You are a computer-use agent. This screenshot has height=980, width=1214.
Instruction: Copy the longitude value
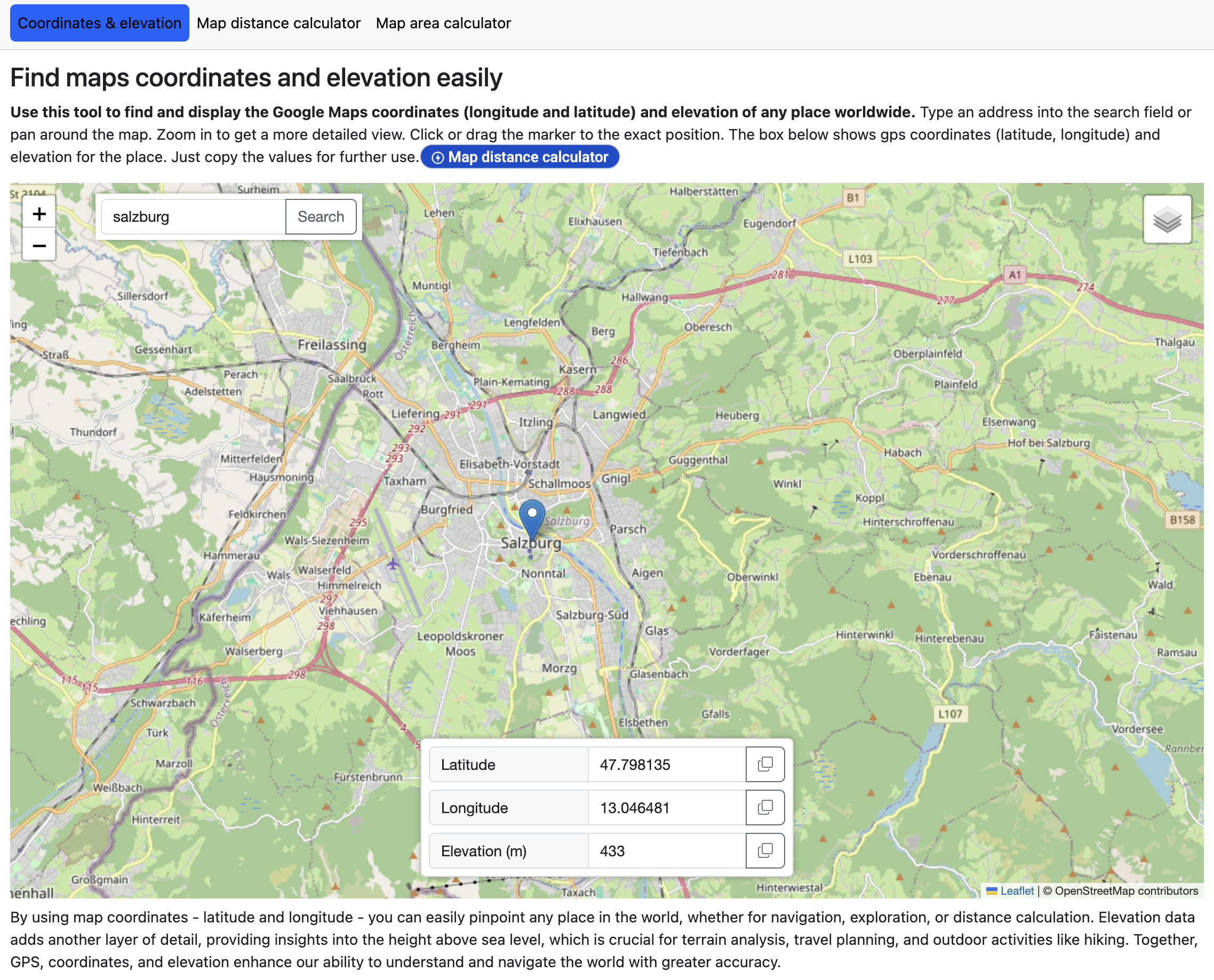coord(764,807)
